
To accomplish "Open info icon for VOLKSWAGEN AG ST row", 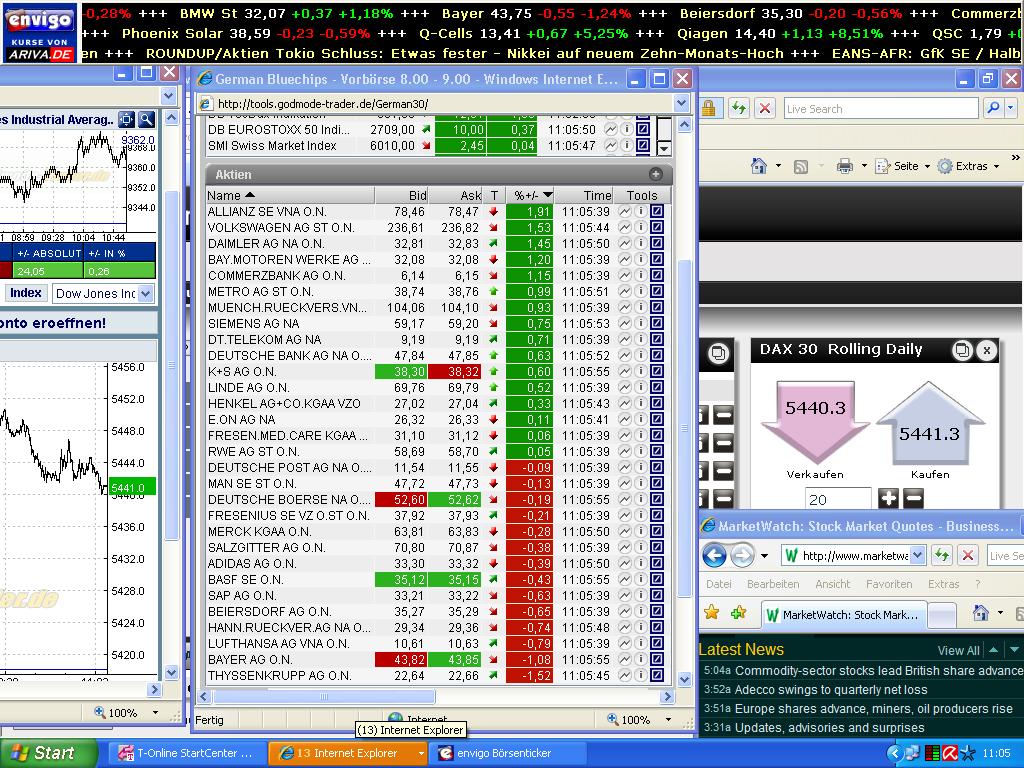I will point(641,227).
